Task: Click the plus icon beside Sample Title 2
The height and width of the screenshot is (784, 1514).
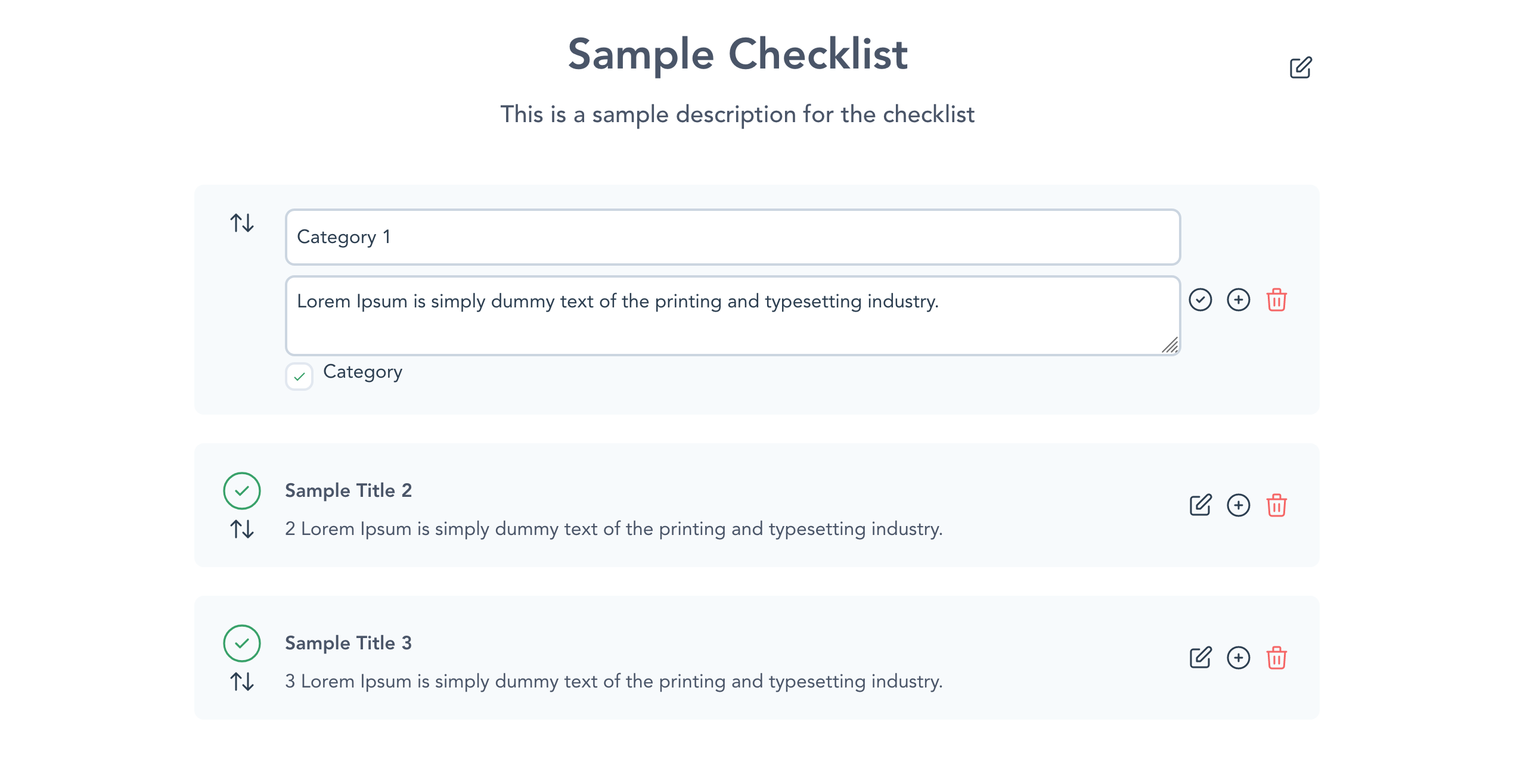Action: tap(1239, 505)
